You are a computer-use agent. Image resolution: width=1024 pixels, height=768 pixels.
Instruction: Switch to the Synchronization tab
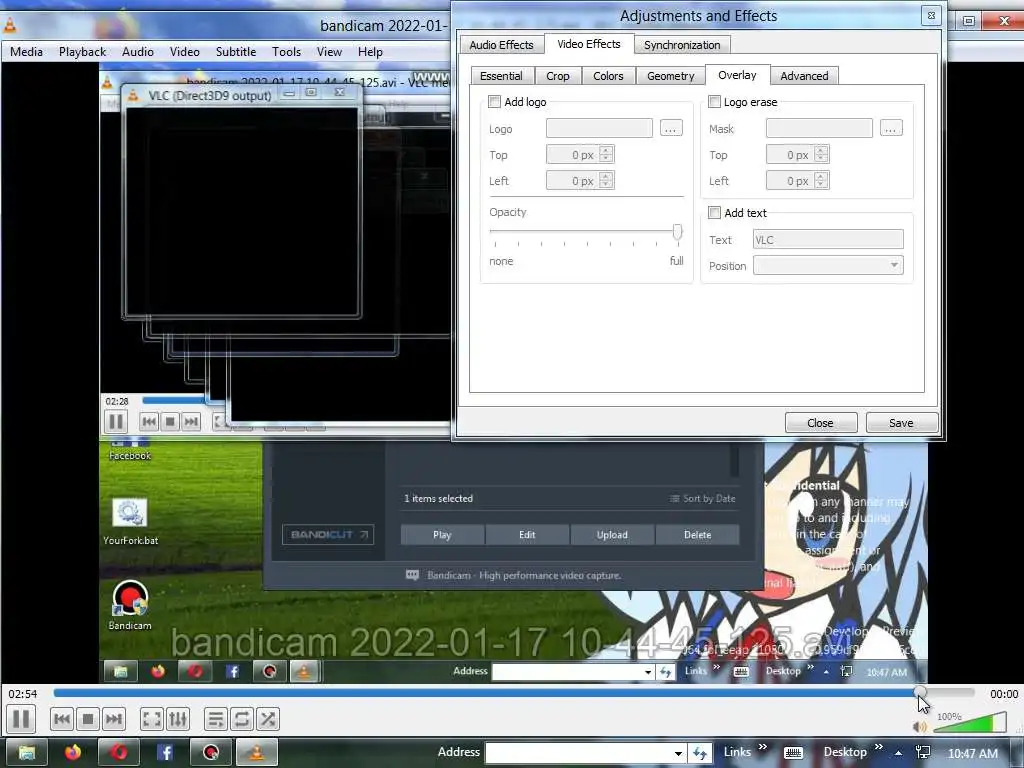(682, 44)
